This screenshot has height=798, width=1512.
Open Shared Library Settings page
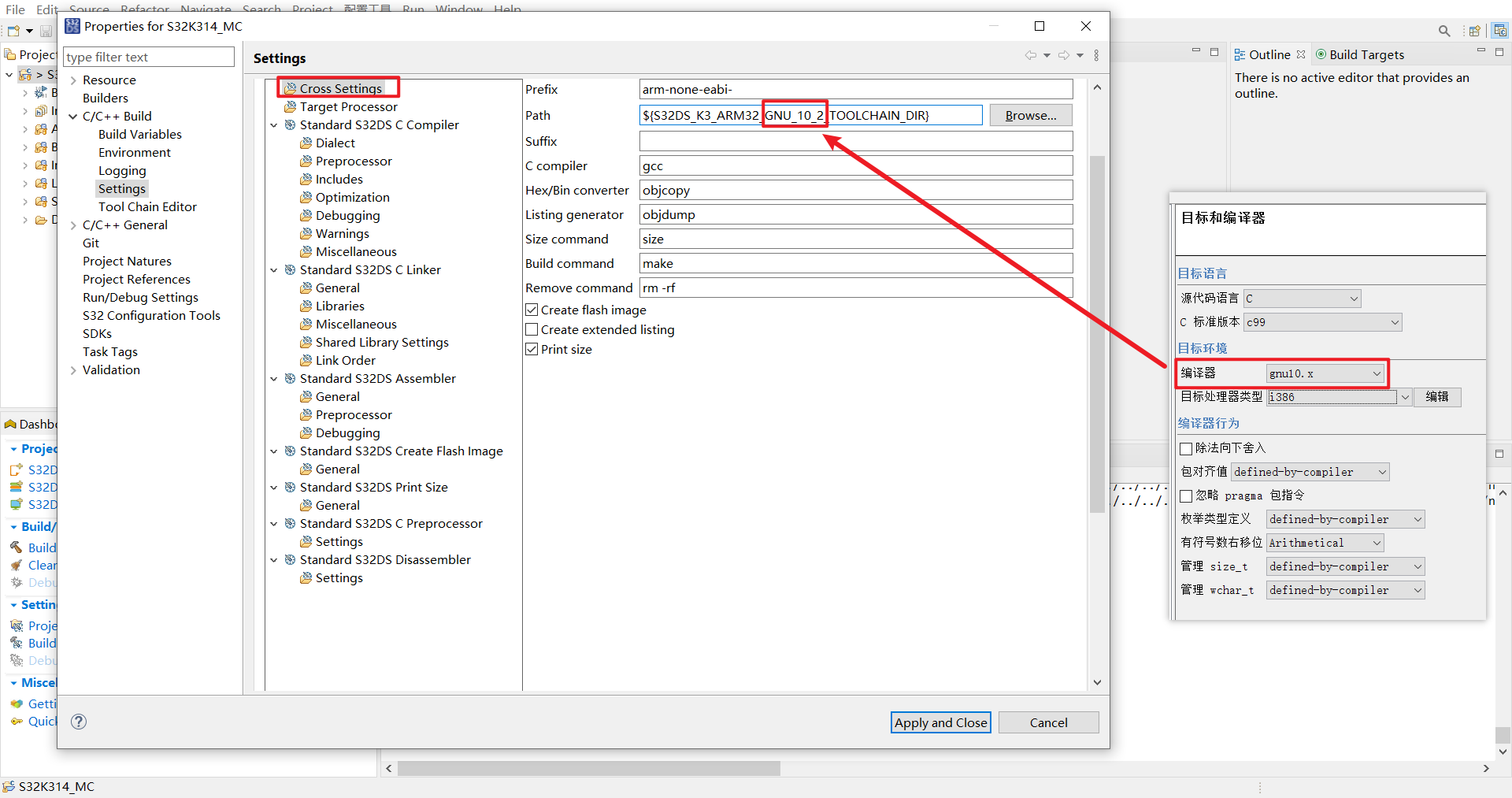pyautogui.click(x=382, y=342)
